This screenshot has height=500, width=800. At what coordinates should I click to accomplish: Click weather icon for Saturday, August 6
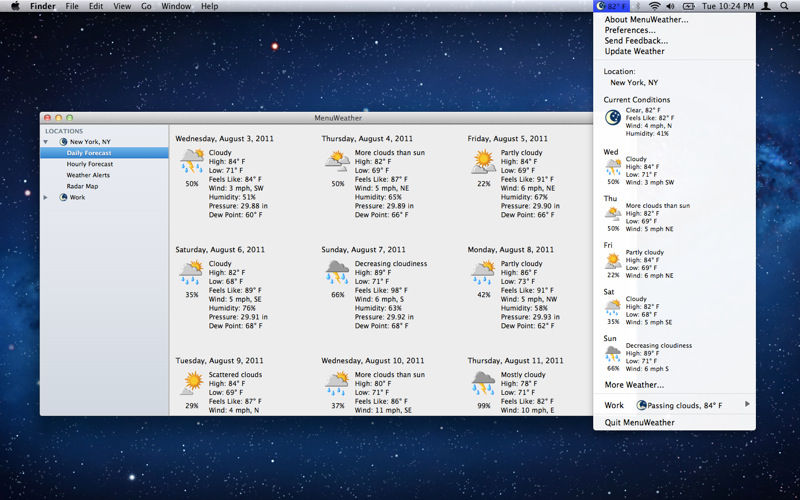pyautogui.click(x=192, y=272)
